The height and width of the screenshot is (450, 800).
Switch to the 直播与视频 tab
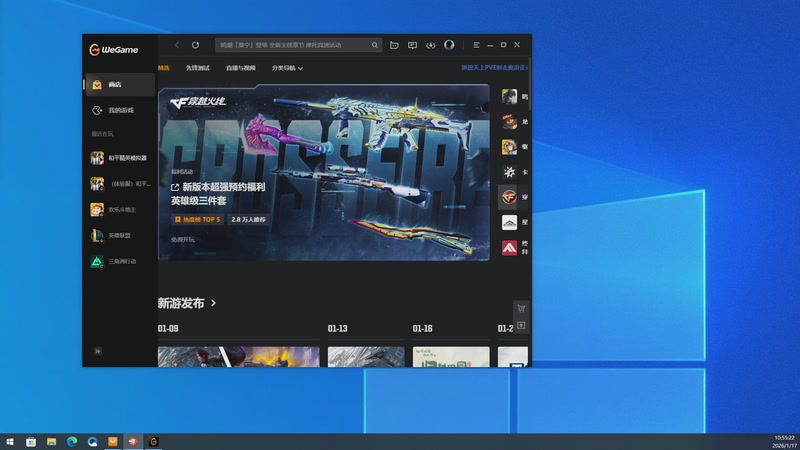[240, 68]
